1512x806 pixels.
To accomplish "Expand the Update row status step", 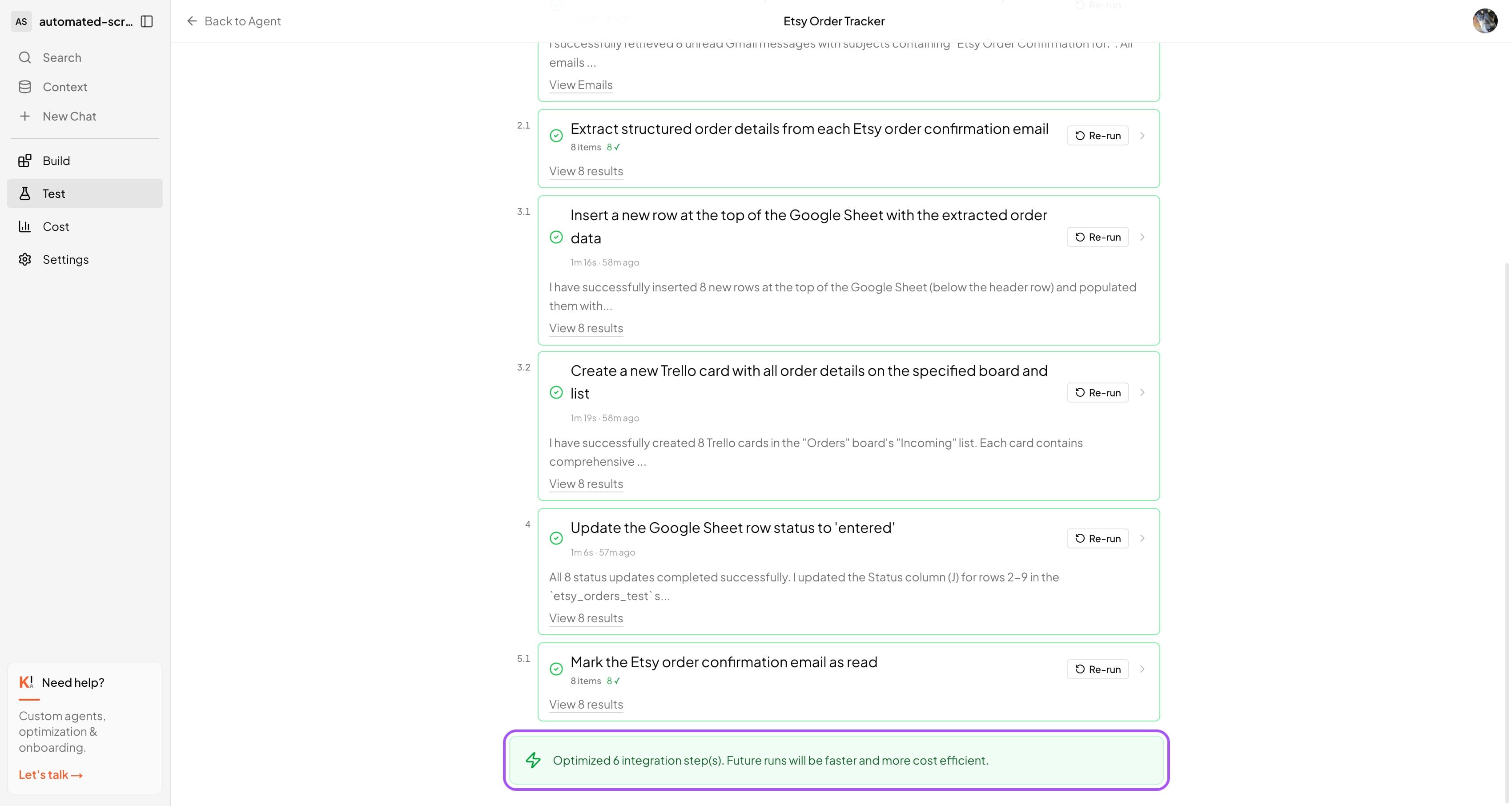I will [1142, 538].
